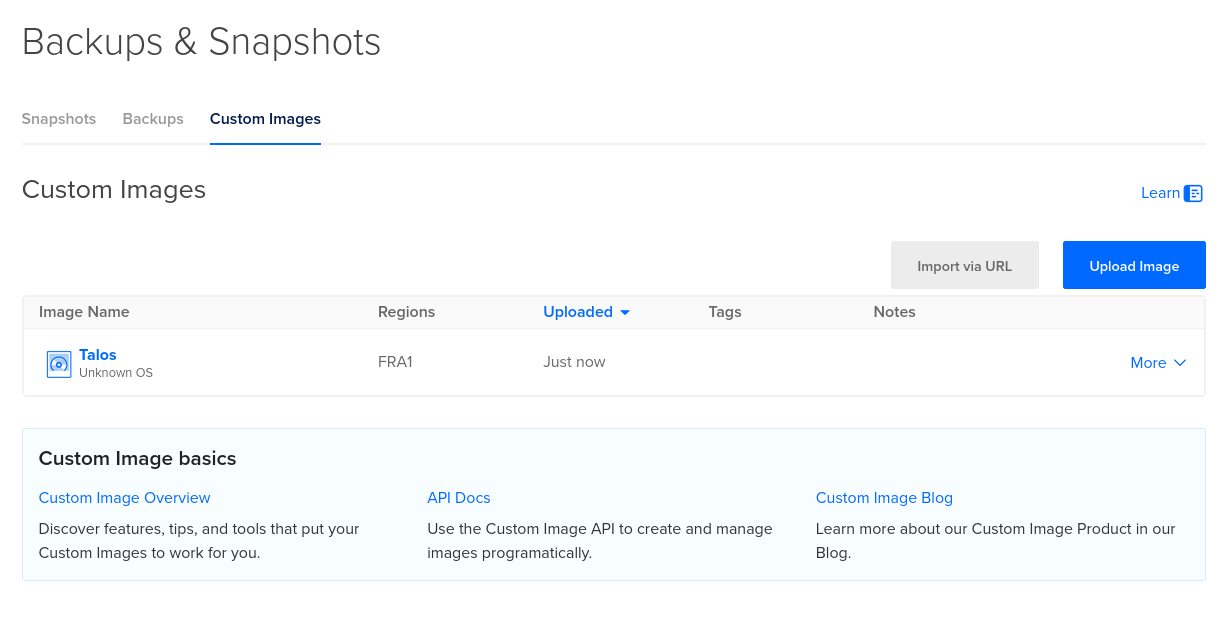
Task: Select the Custom Images tab
Action: 265,119
